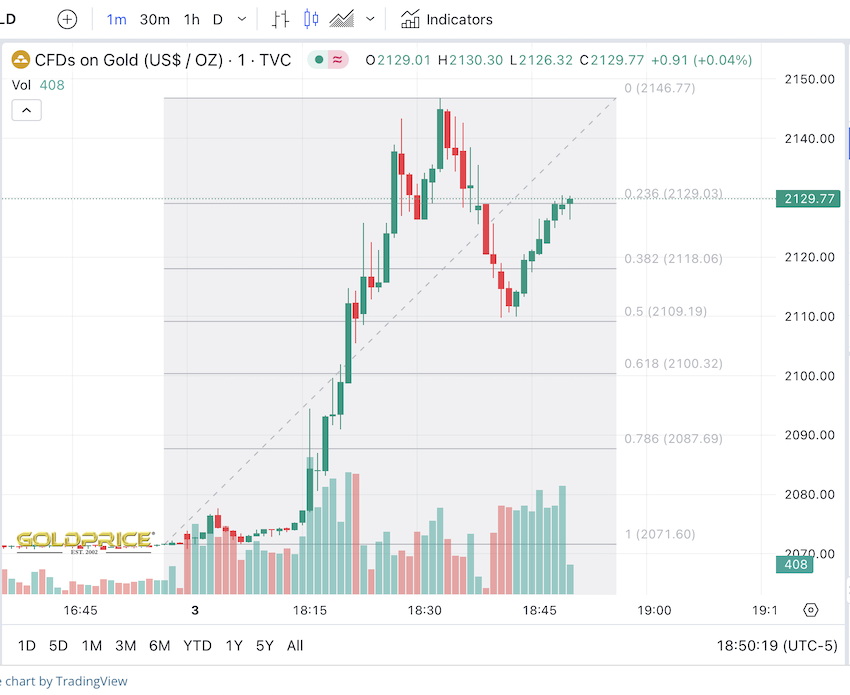Open chart settings hexagon icon on time axis
The width and height of the screenshot is (850, 695).
810,610
